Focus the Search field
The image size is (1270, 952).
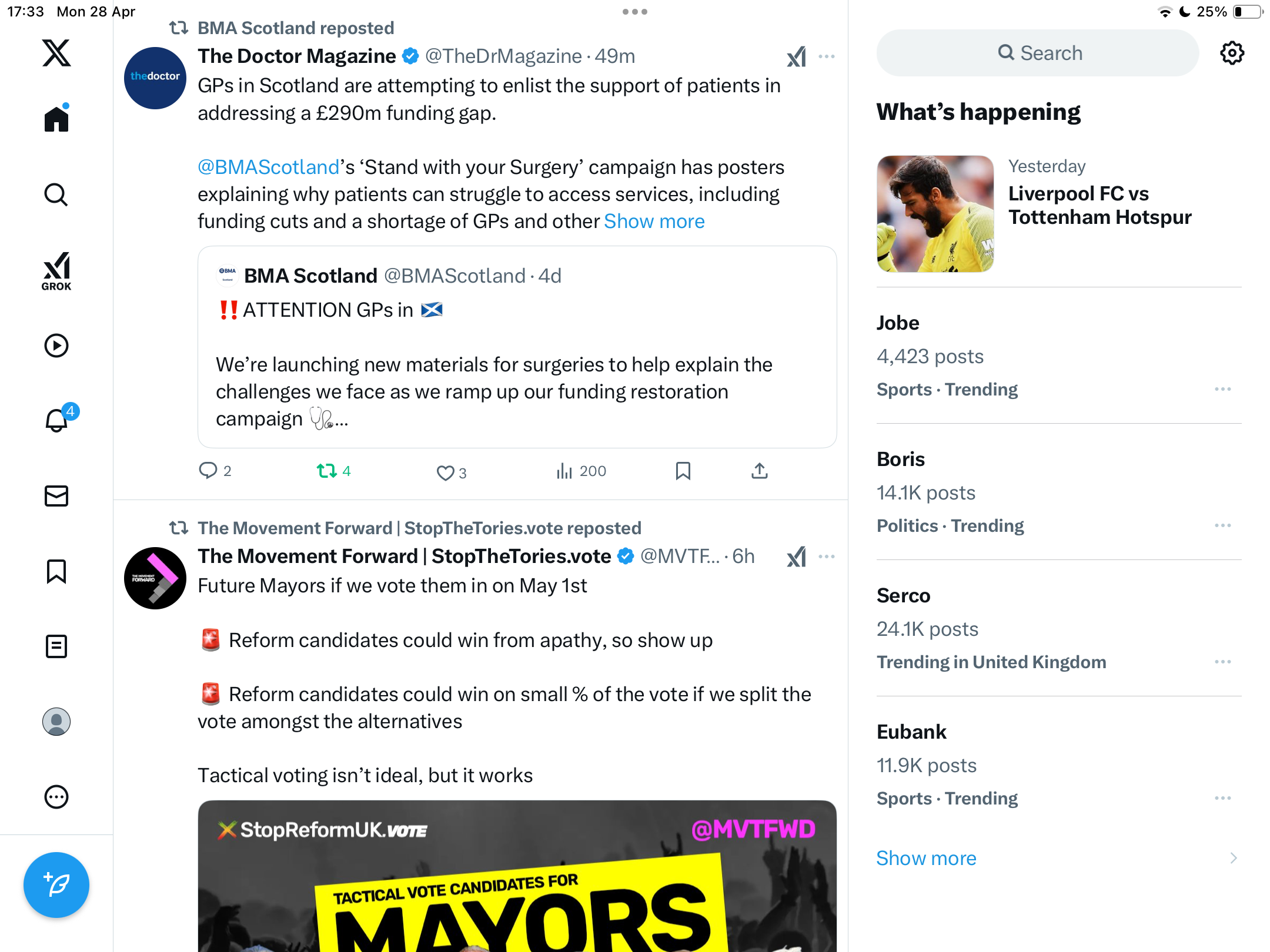pos(1038,53)
